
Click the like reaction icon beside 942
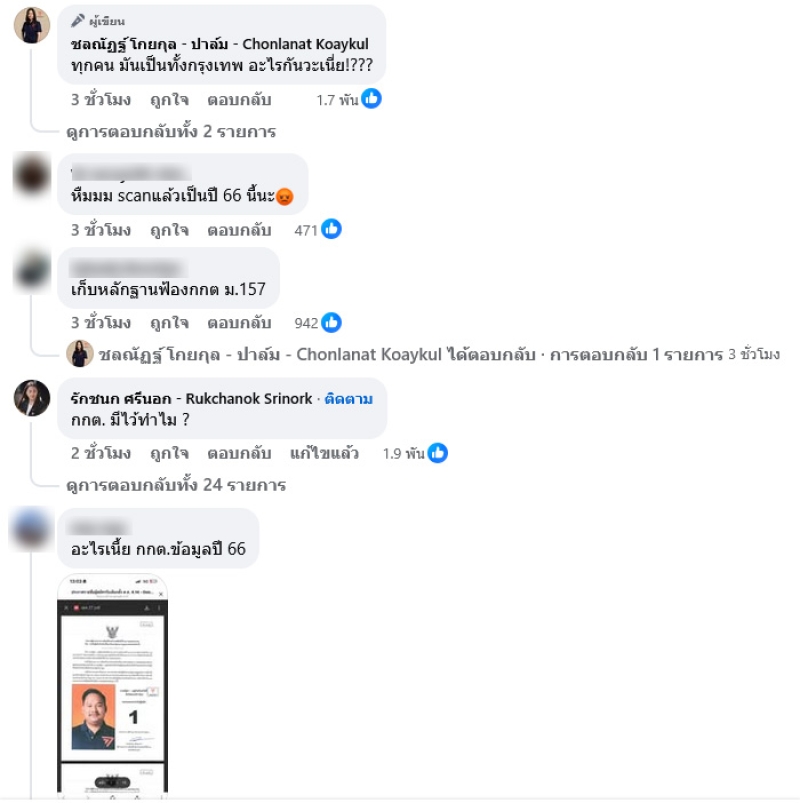(x=331, y=323)
